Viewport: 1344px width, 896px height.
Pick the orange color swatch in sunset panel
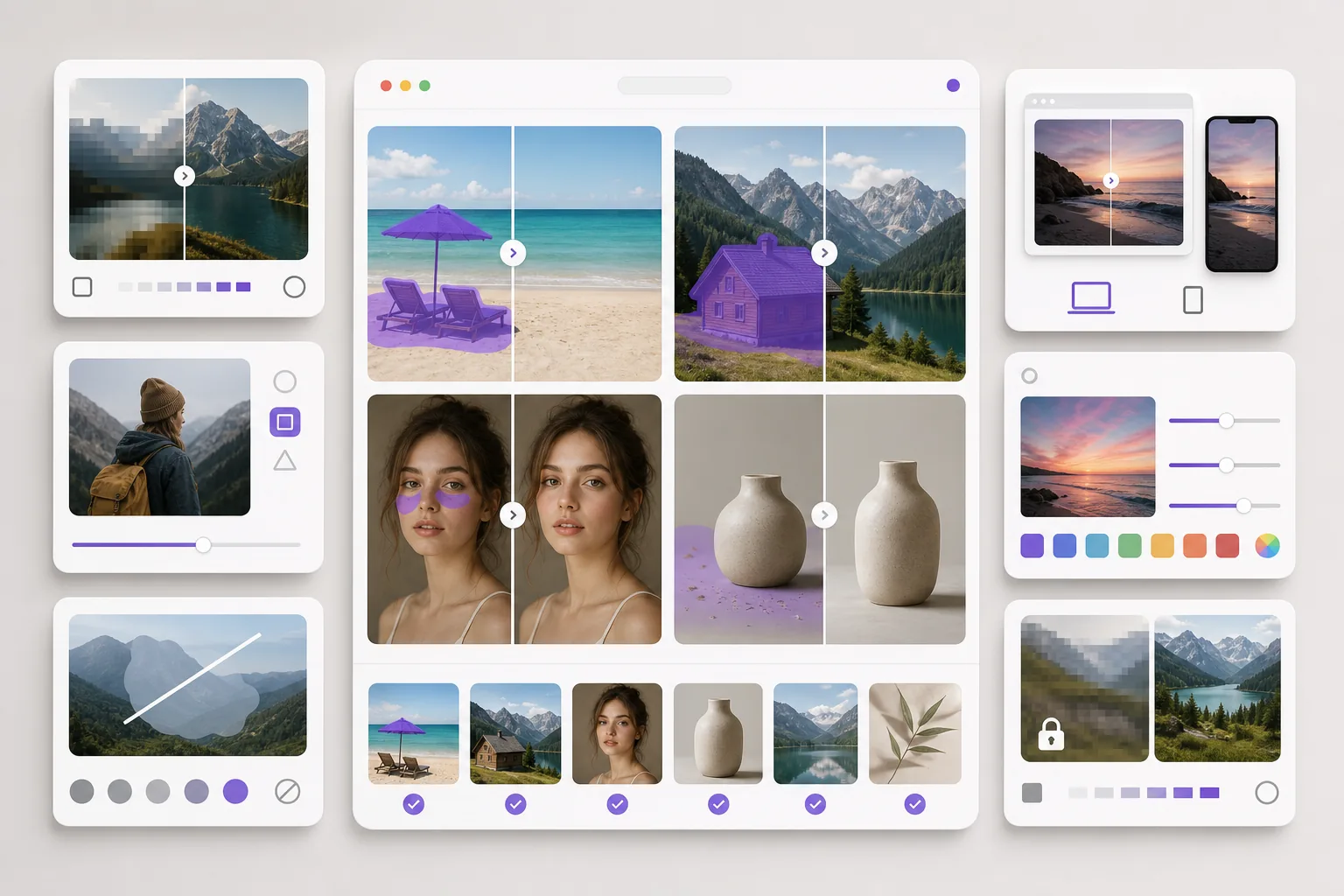pos(1194,546)
